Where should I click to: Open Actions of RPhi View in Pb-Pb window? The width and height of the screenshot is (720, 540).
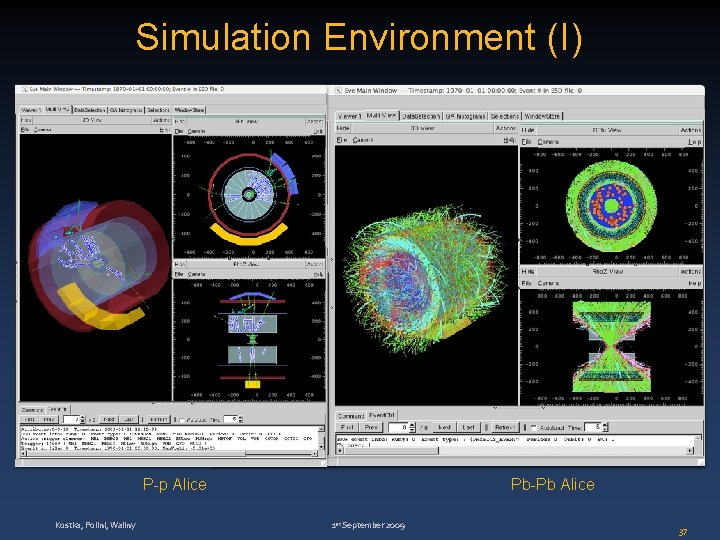pyautogui.click(x=690, y=130)
